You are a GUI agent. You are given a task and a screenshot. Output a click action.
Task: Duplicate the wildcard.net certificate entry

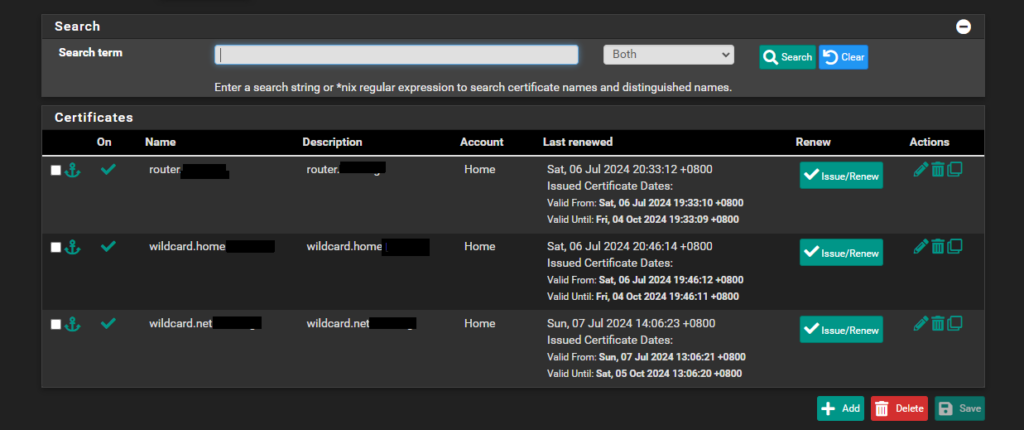[x=955, y=323]
